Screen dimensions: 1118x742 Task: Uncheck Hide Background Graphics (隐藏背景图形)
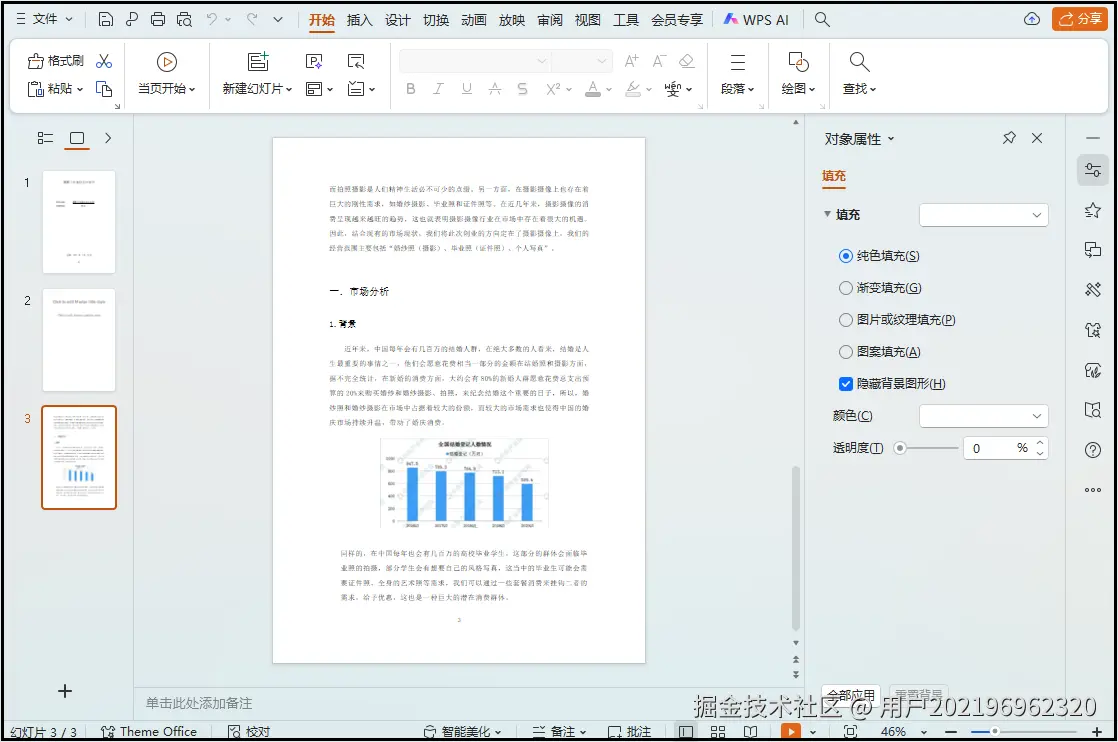coord(846,384)
